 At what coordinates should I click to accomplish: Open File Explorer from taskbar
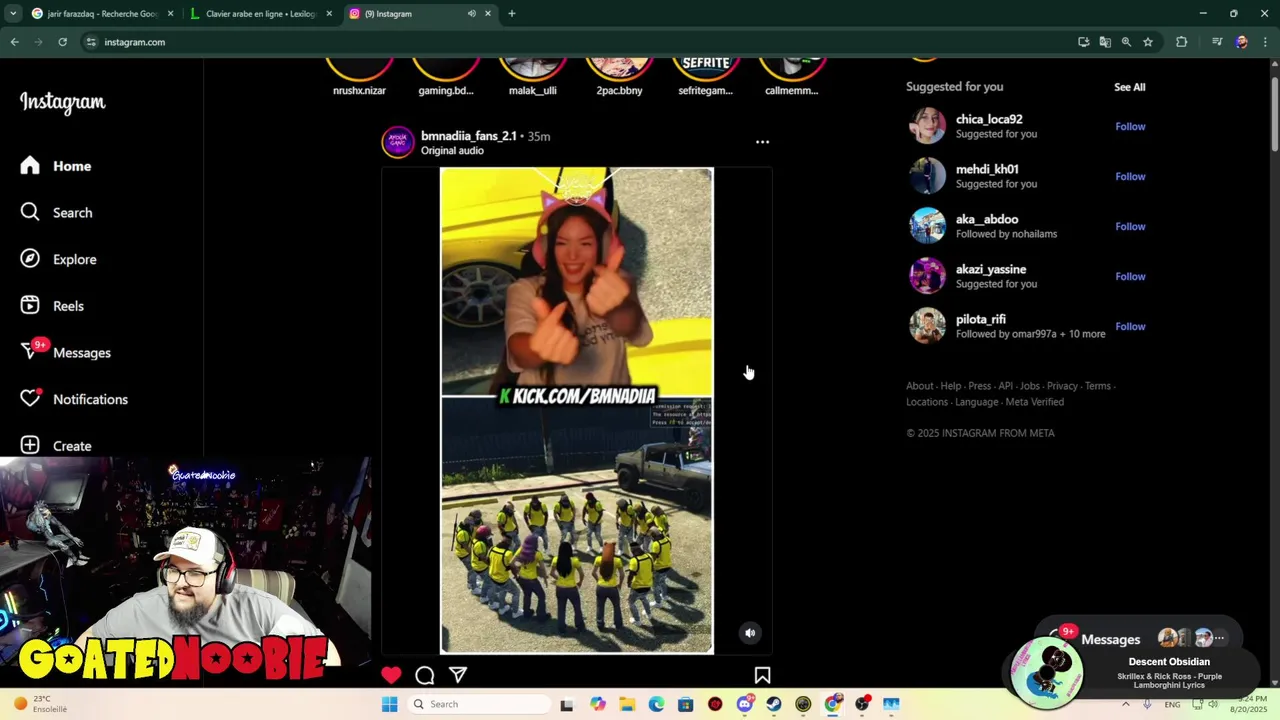tap(626, 704)
